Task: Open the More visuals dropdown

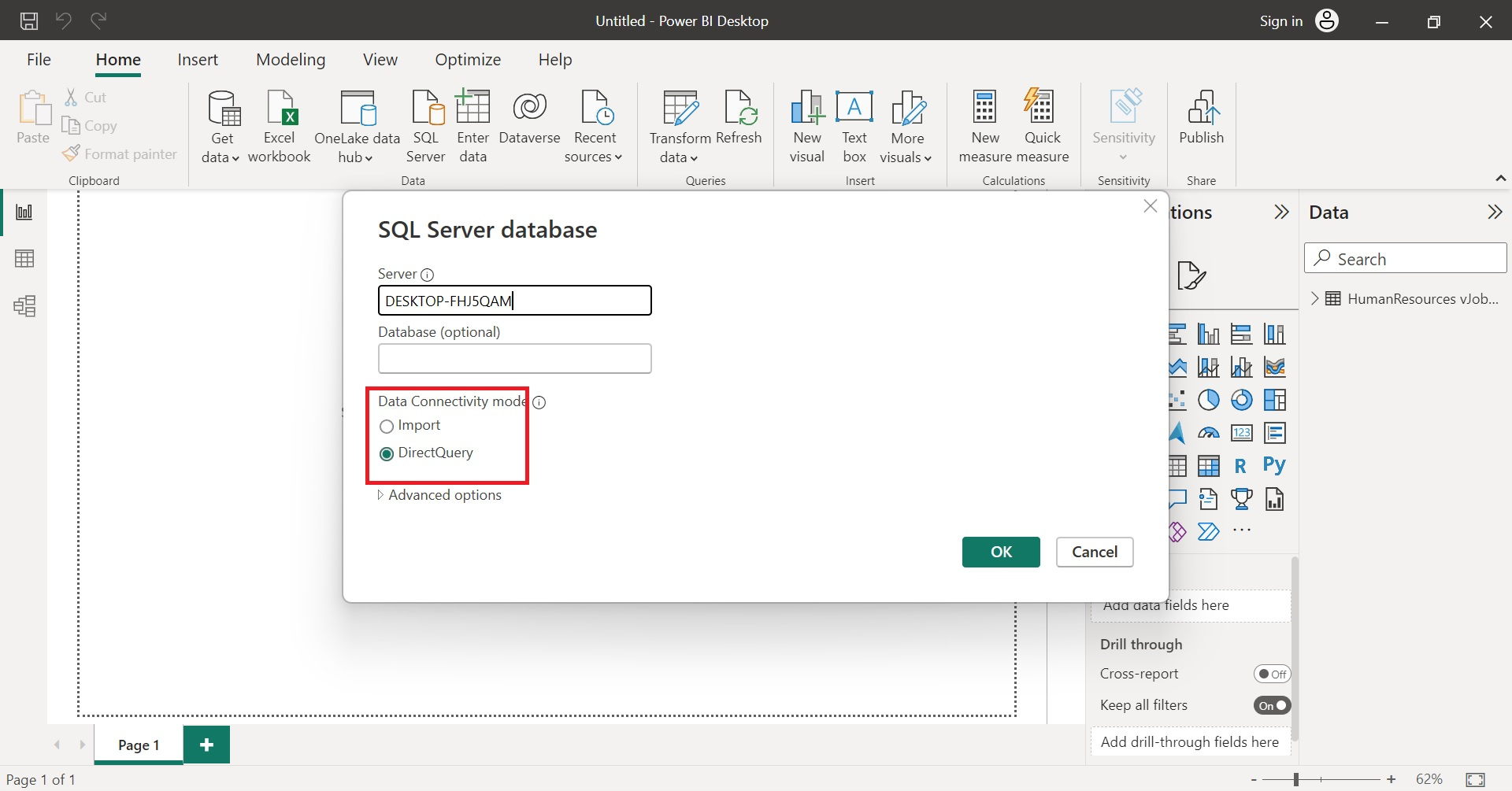Action: tap(906, 126)
